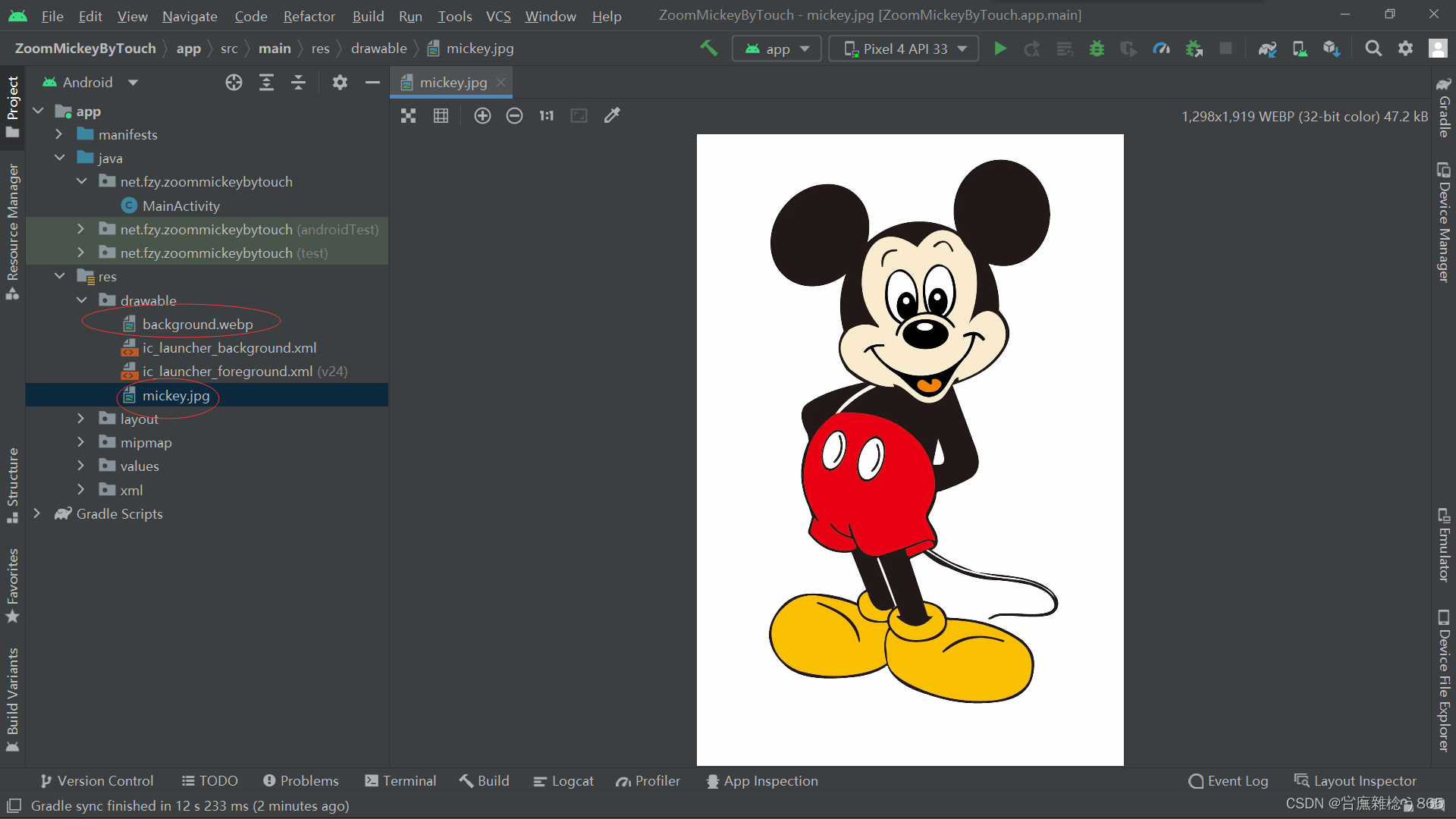Click the Fit Zoom to Window icon
The height and width of the screenshot is (819, 1456).
pos(579,115)
